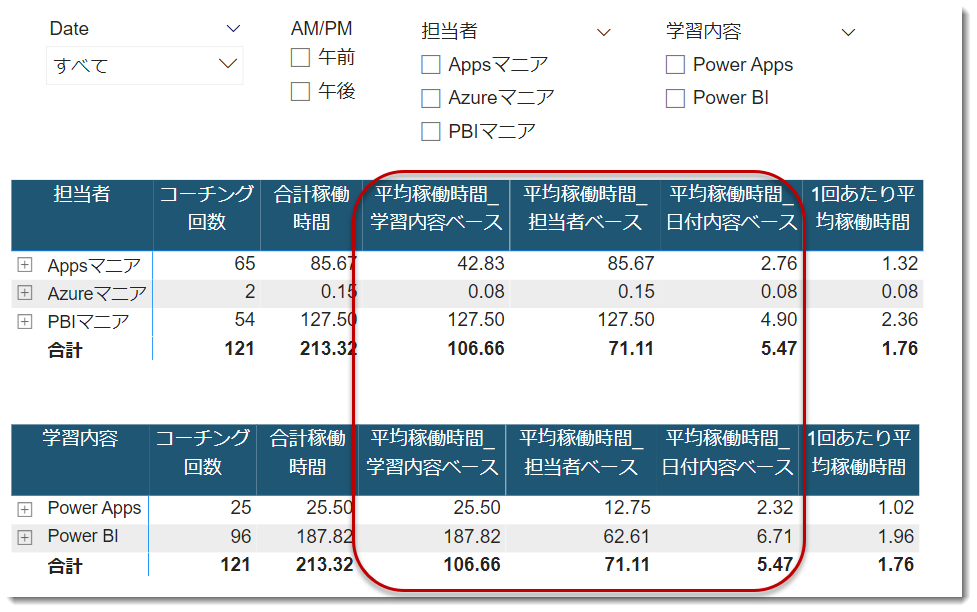Screen dimensions: 977x612
Task: Select the Power BI row label in table
Action: pos(83,536)
